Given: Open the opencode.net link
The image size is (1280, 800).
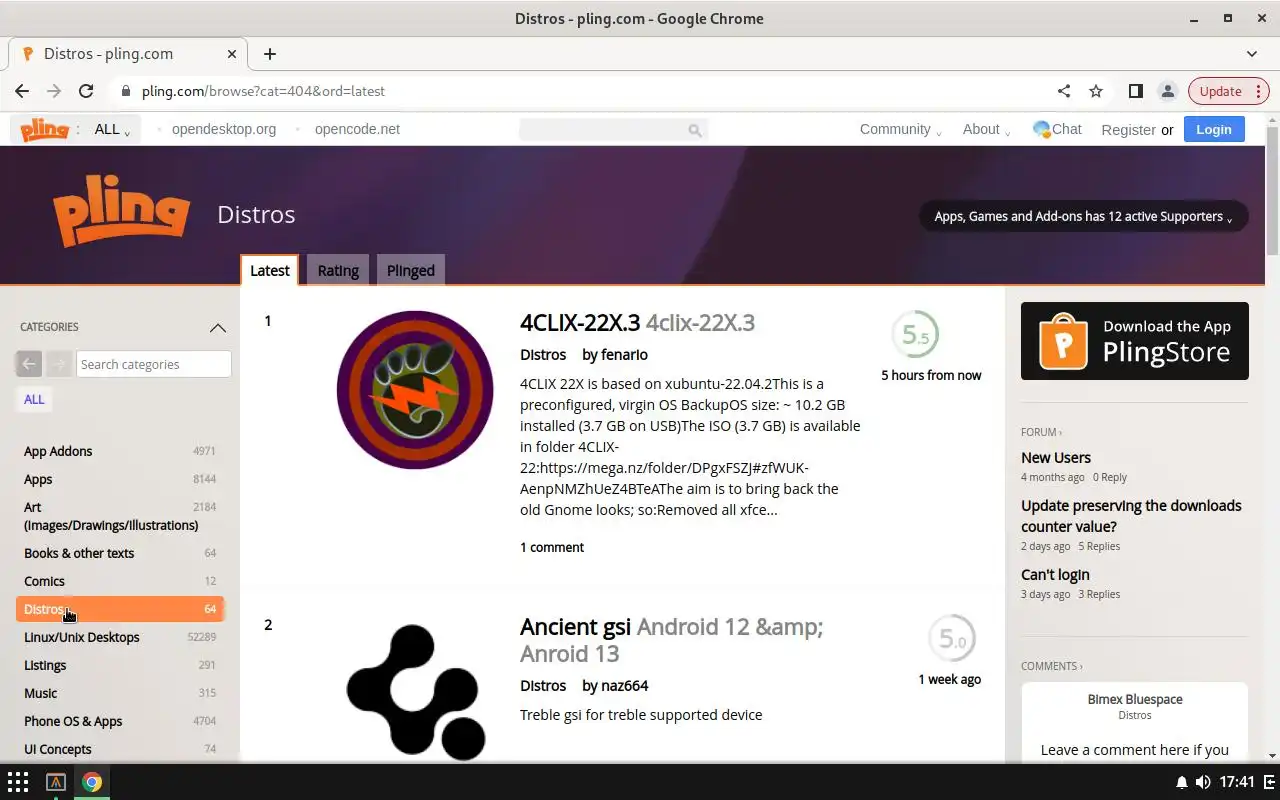Looking at the screenshot, I should point(357,129).
